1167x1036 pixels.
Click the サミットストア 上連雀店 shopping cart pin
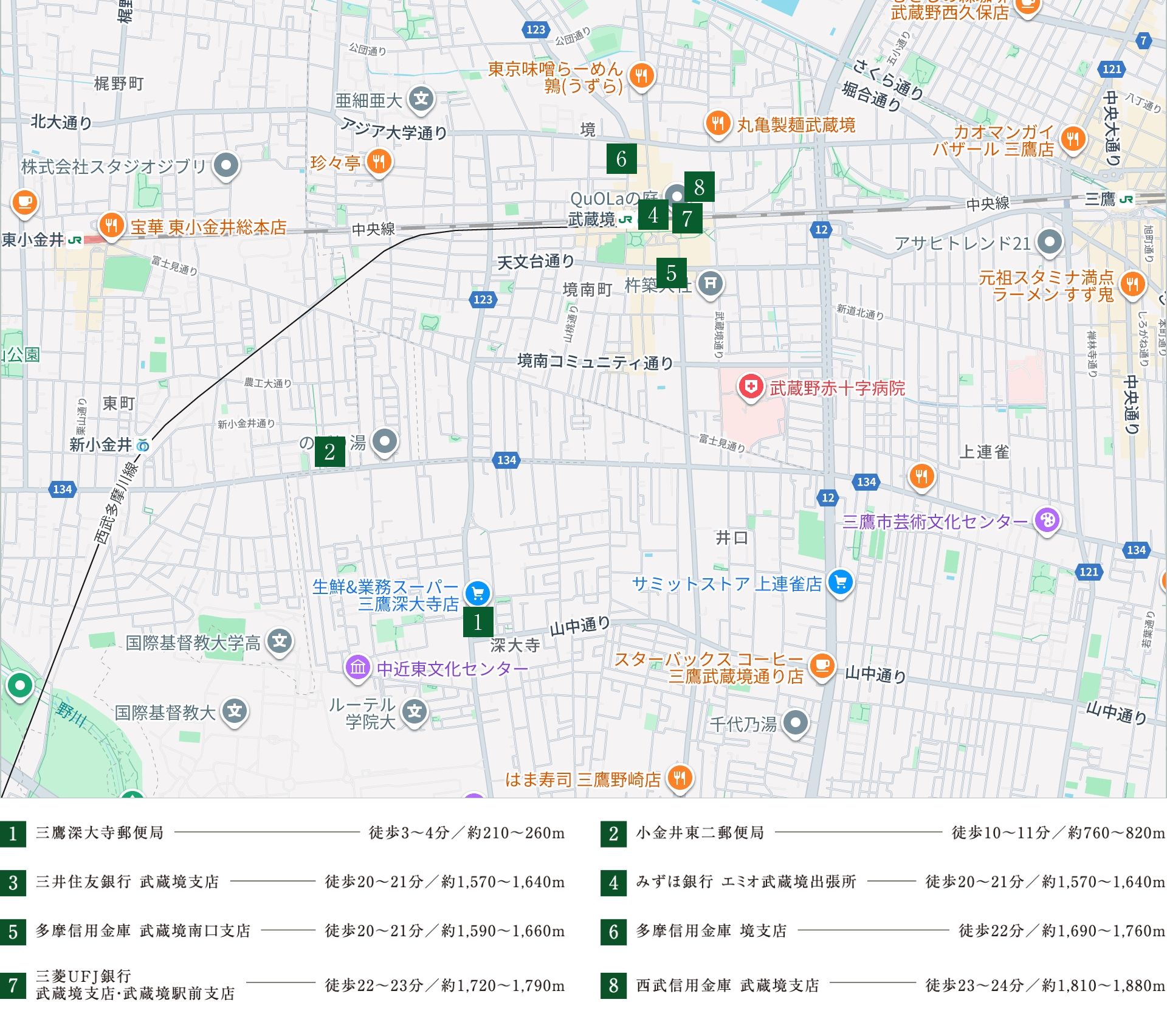[841, 582]
